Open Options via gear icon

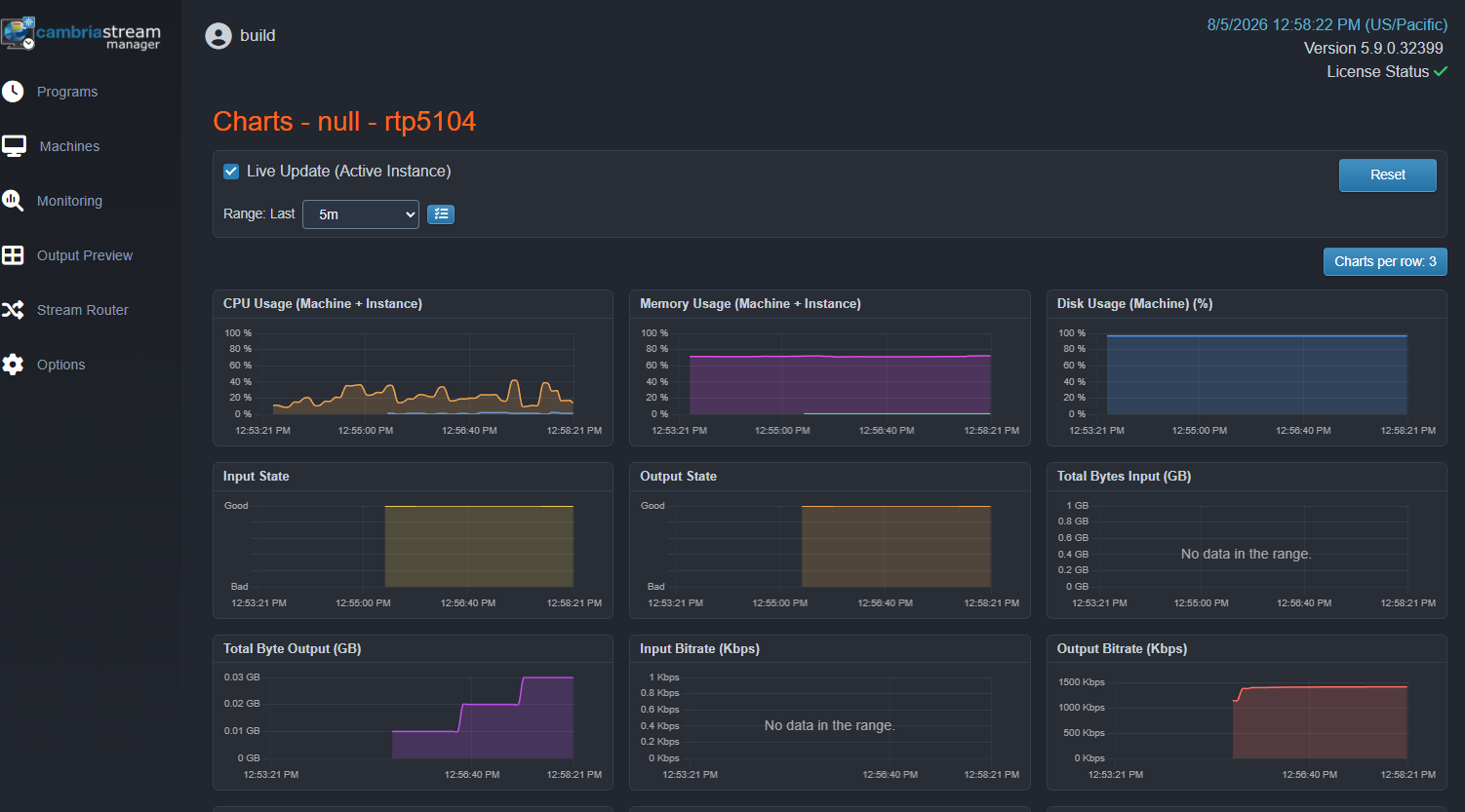[x=13, y=365]
